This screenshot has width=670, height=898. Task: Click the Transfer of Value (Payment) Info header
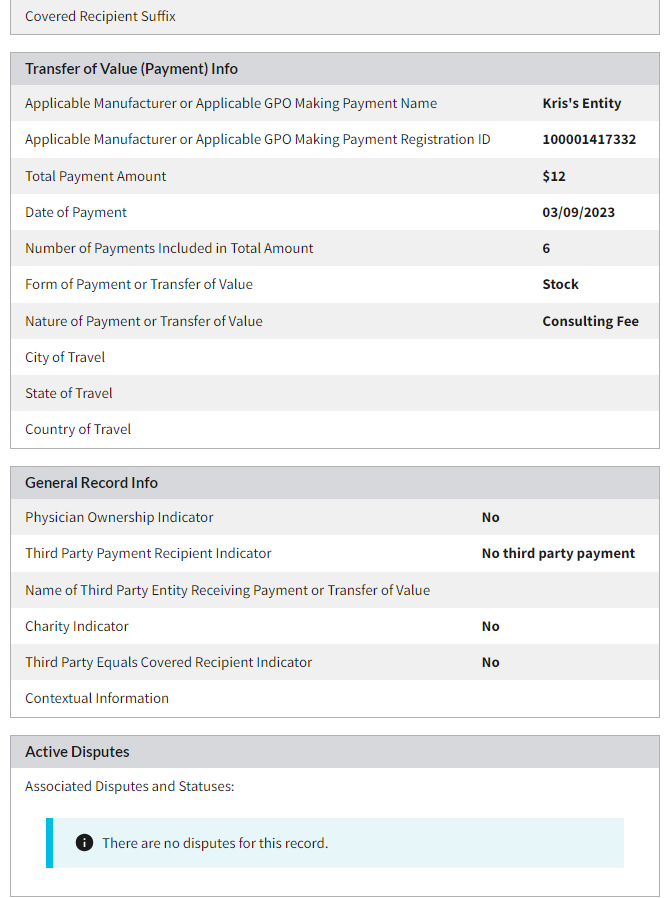(x=131, y=69)
